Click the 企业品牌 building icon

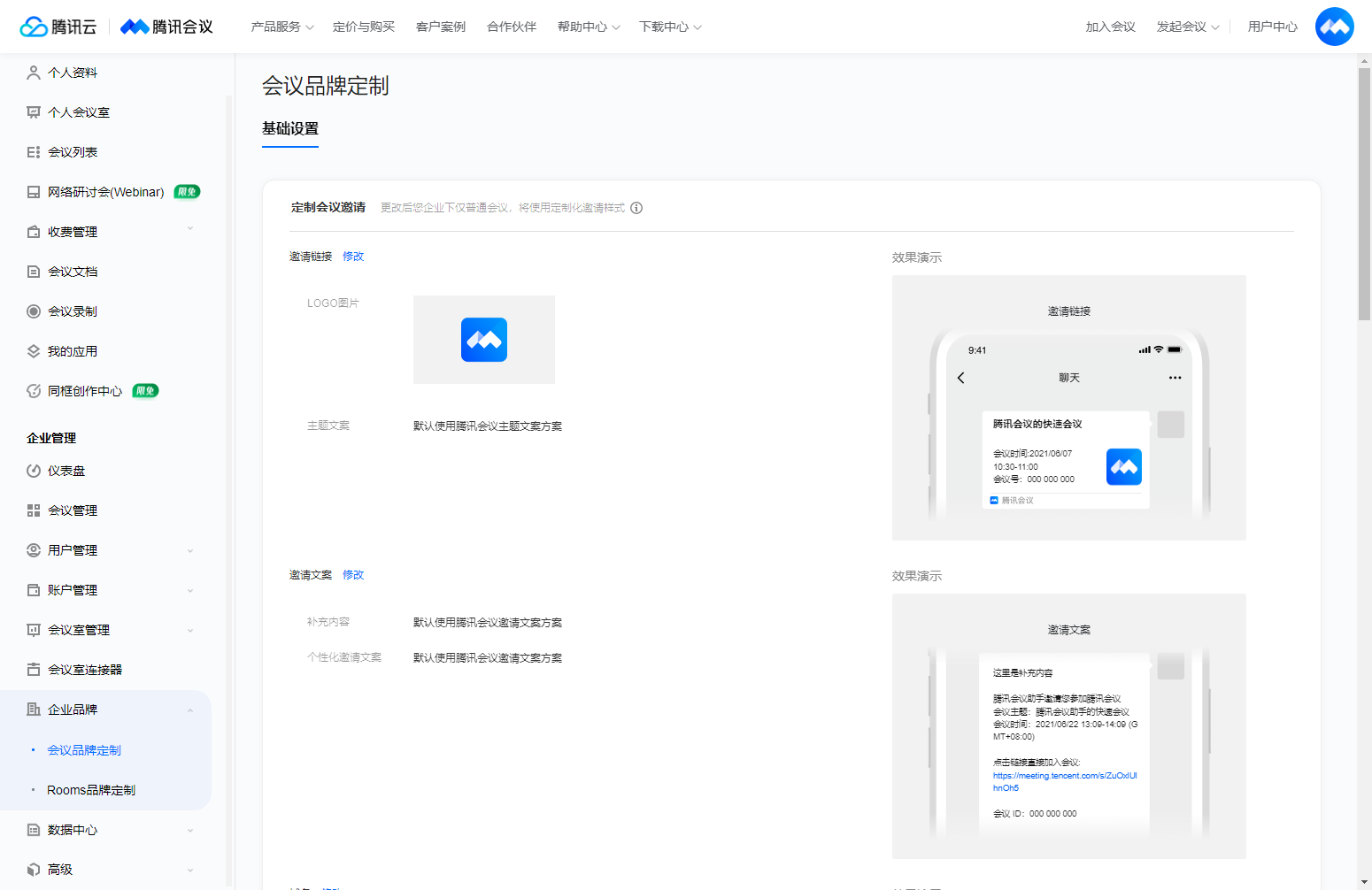point(34,710)
